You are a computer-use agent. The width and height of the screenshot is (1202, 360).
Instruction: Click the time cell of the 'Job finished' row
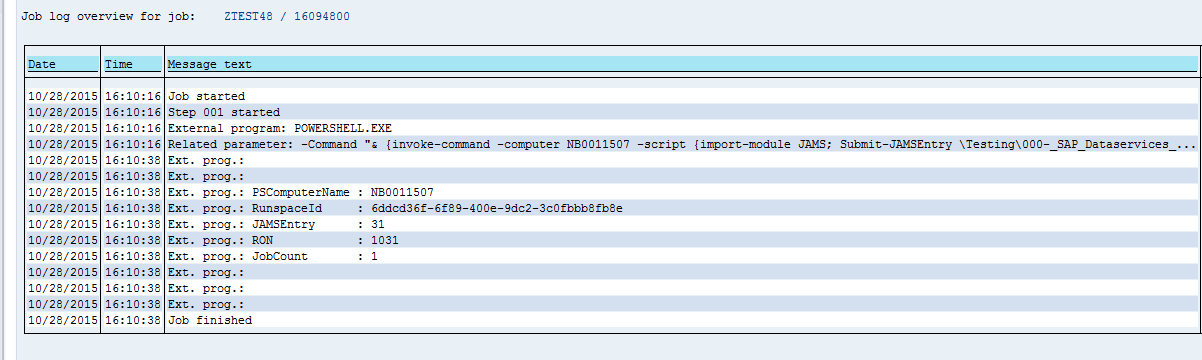[132, 320]
